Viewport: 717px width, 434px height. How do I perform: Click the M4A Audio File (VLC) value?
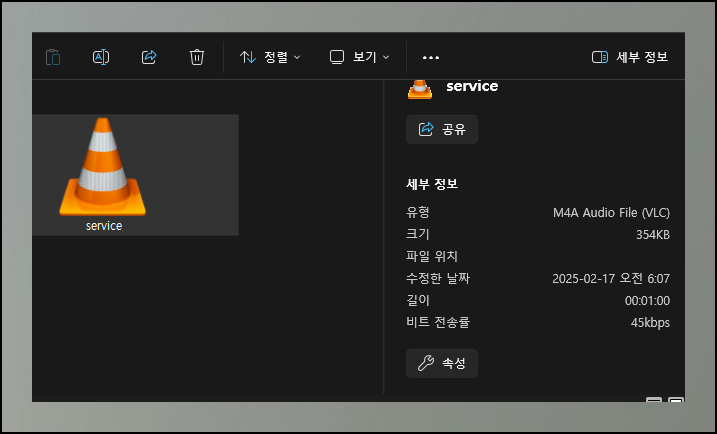(611, 213)
